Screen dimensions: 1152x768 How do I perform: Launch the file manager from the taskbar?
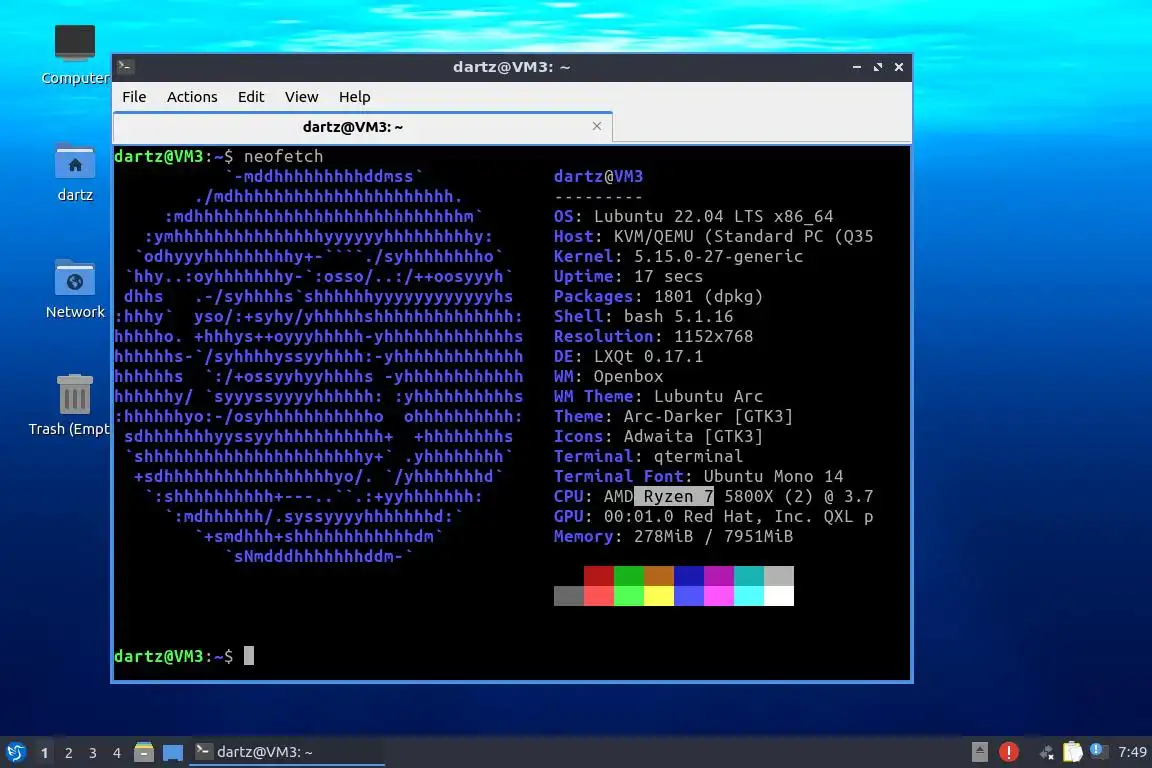click(x=144, y=752)
